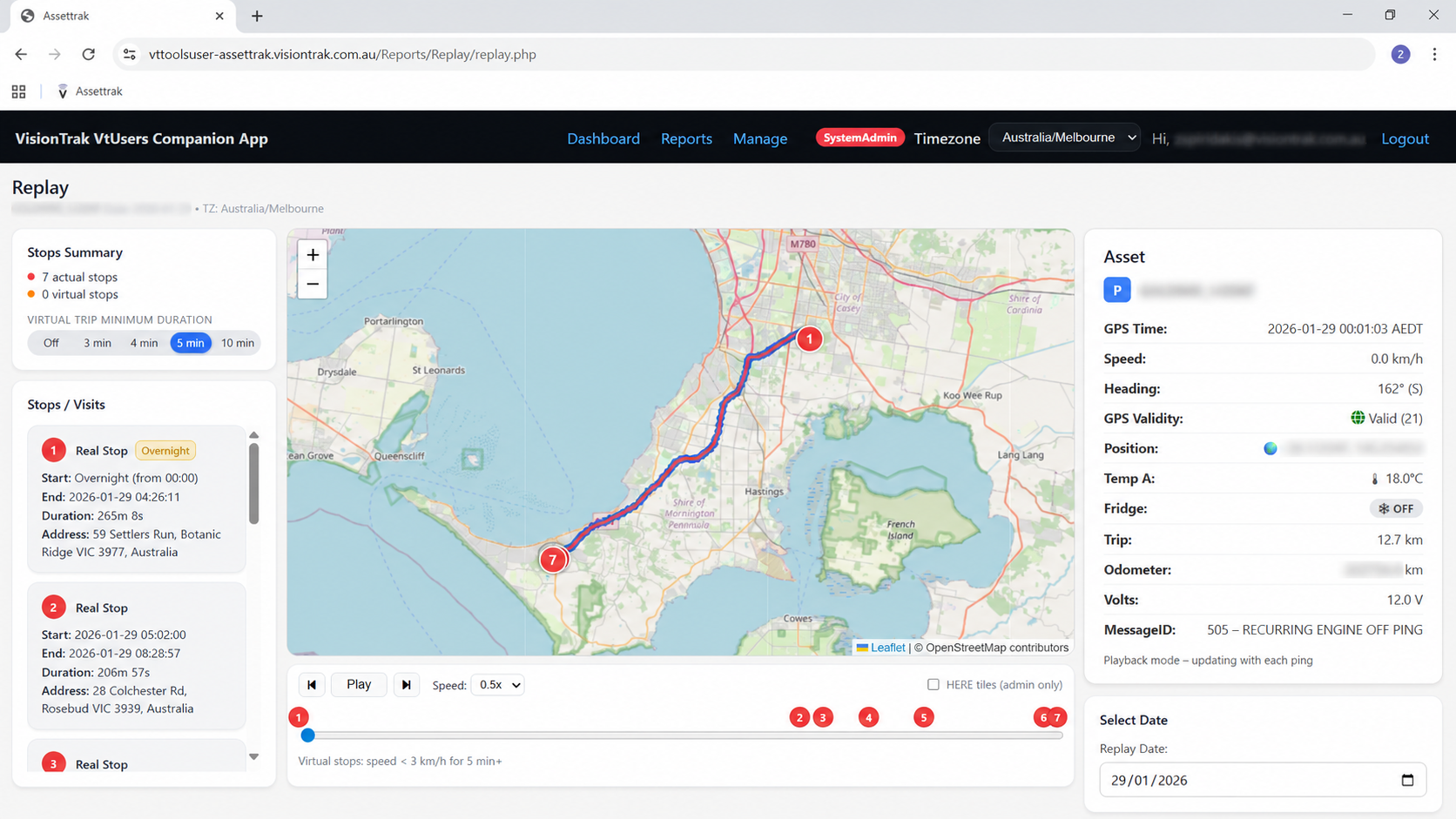The image size is (1456, 819).
Task: Open the Chrome three-dot menu
Action: pyautogui.click(x=1434, y=54)
